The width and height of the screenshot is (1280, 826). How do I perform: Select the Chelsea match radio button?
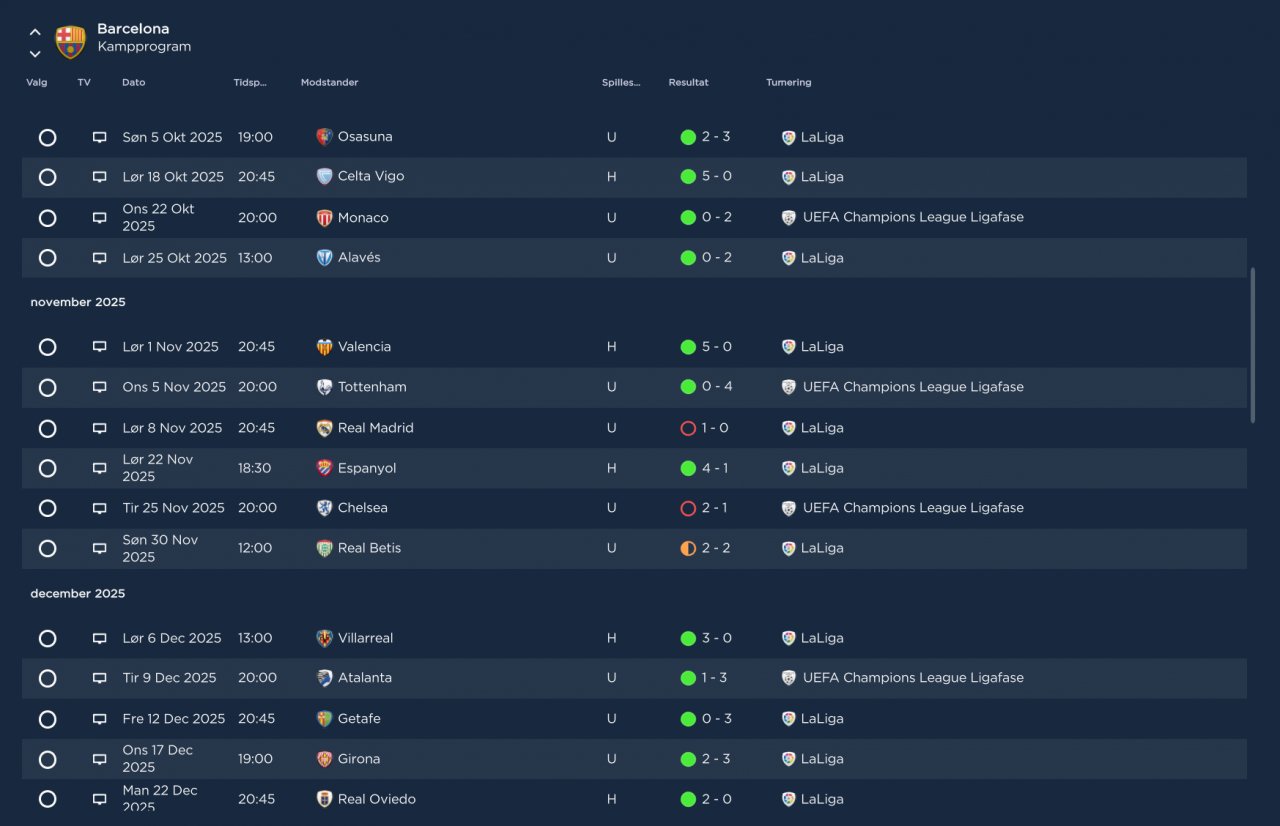47,508
